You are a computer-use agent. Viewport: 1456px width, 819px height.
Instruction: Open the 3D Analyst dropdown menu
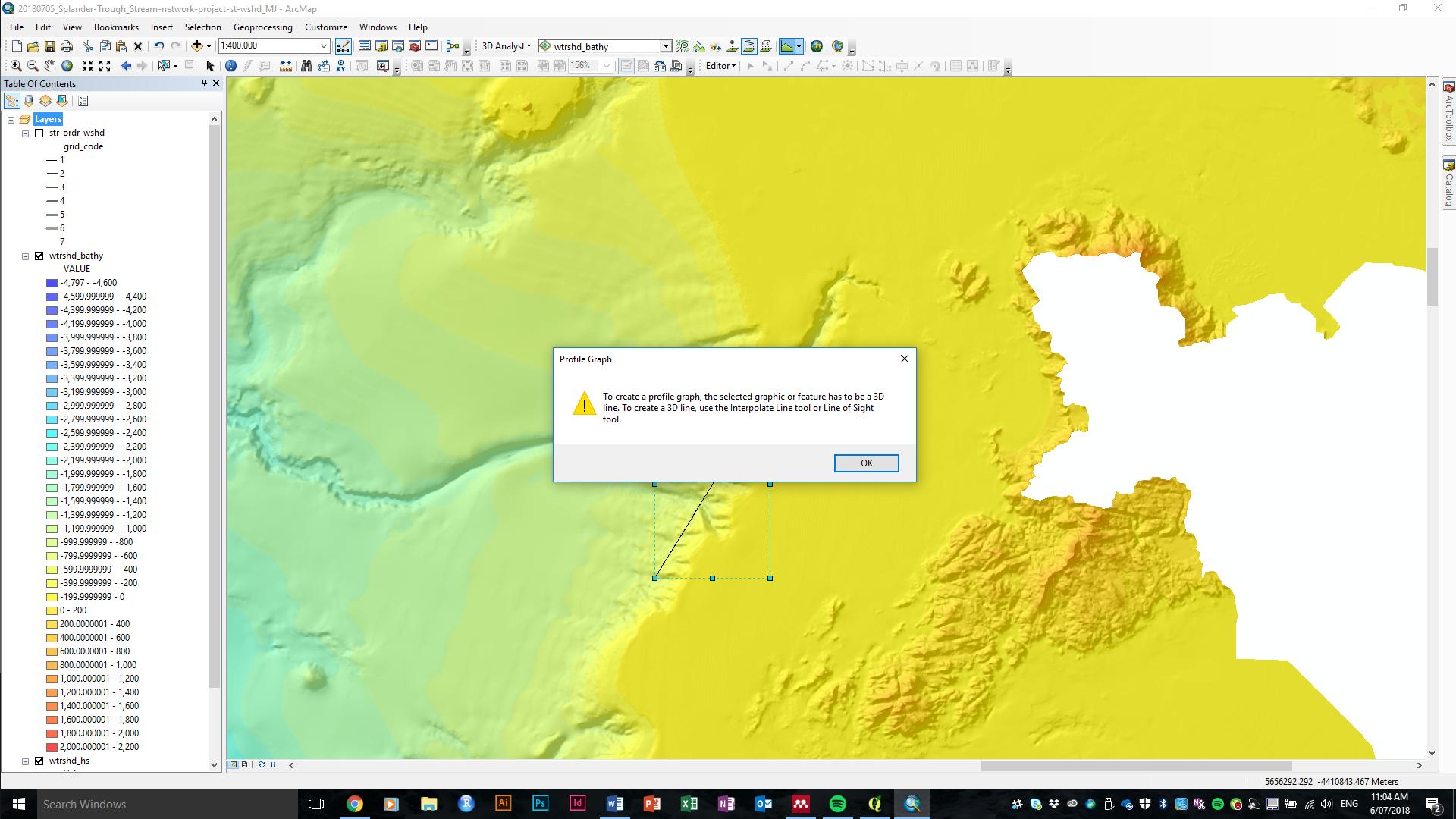point(506,46)
